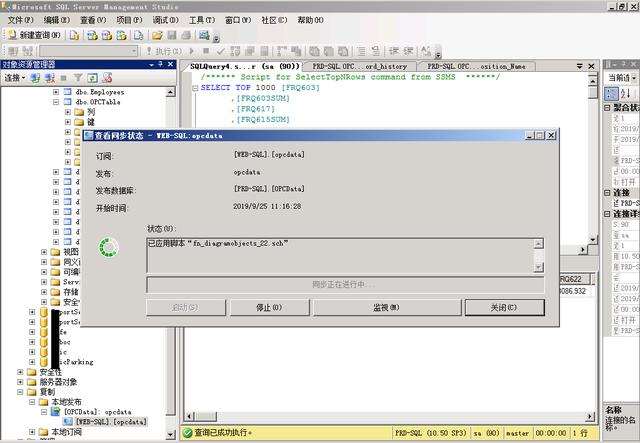
Task: Collapse the dbo.OPCTable tree node
Action: (x=57, y=101)
